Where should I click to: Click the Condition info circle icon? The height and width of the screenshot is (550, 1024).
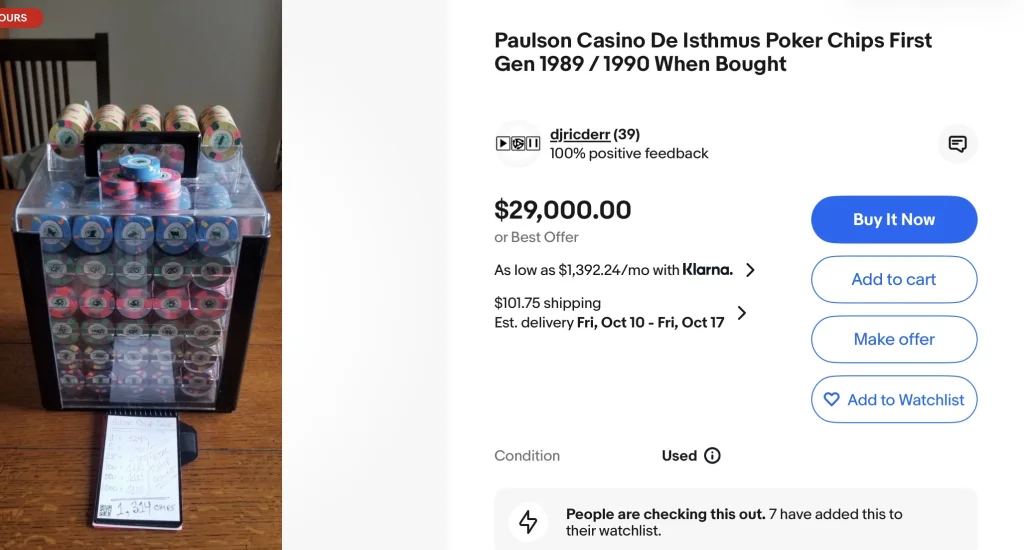(712, 455)
